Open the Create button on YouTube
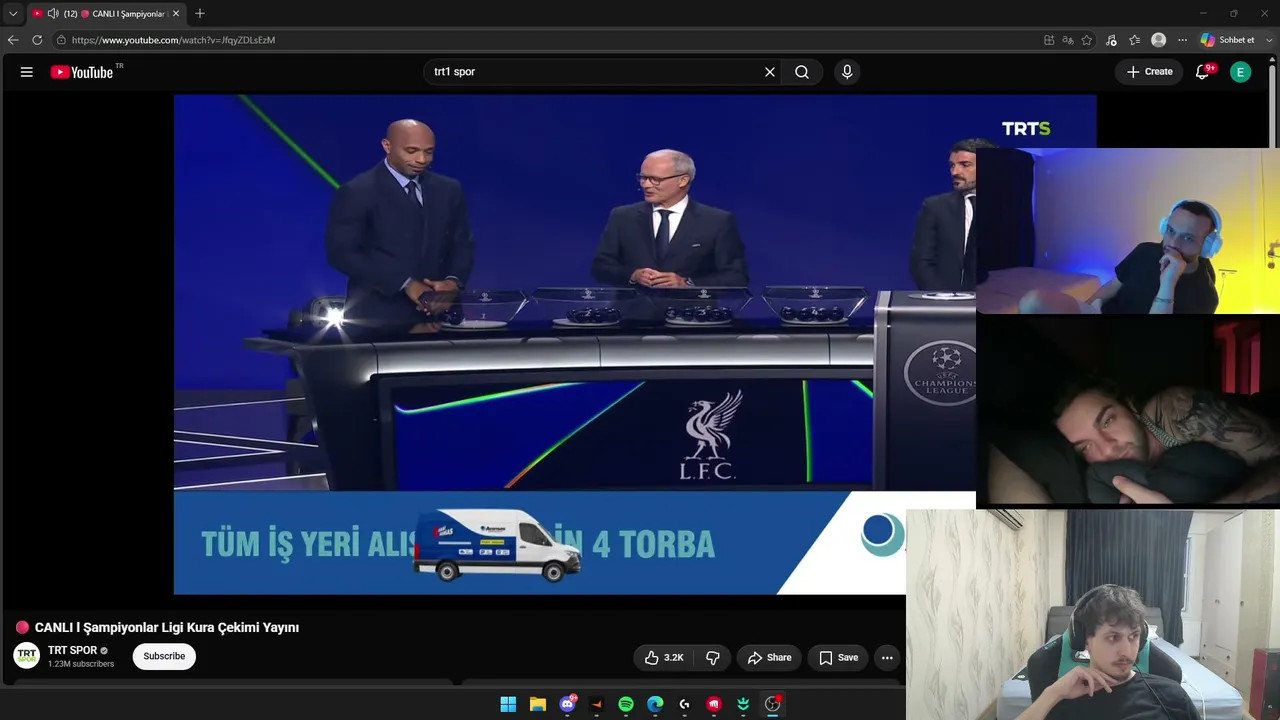Screen dimensions: 1280x720 (x=1149, y=72)
